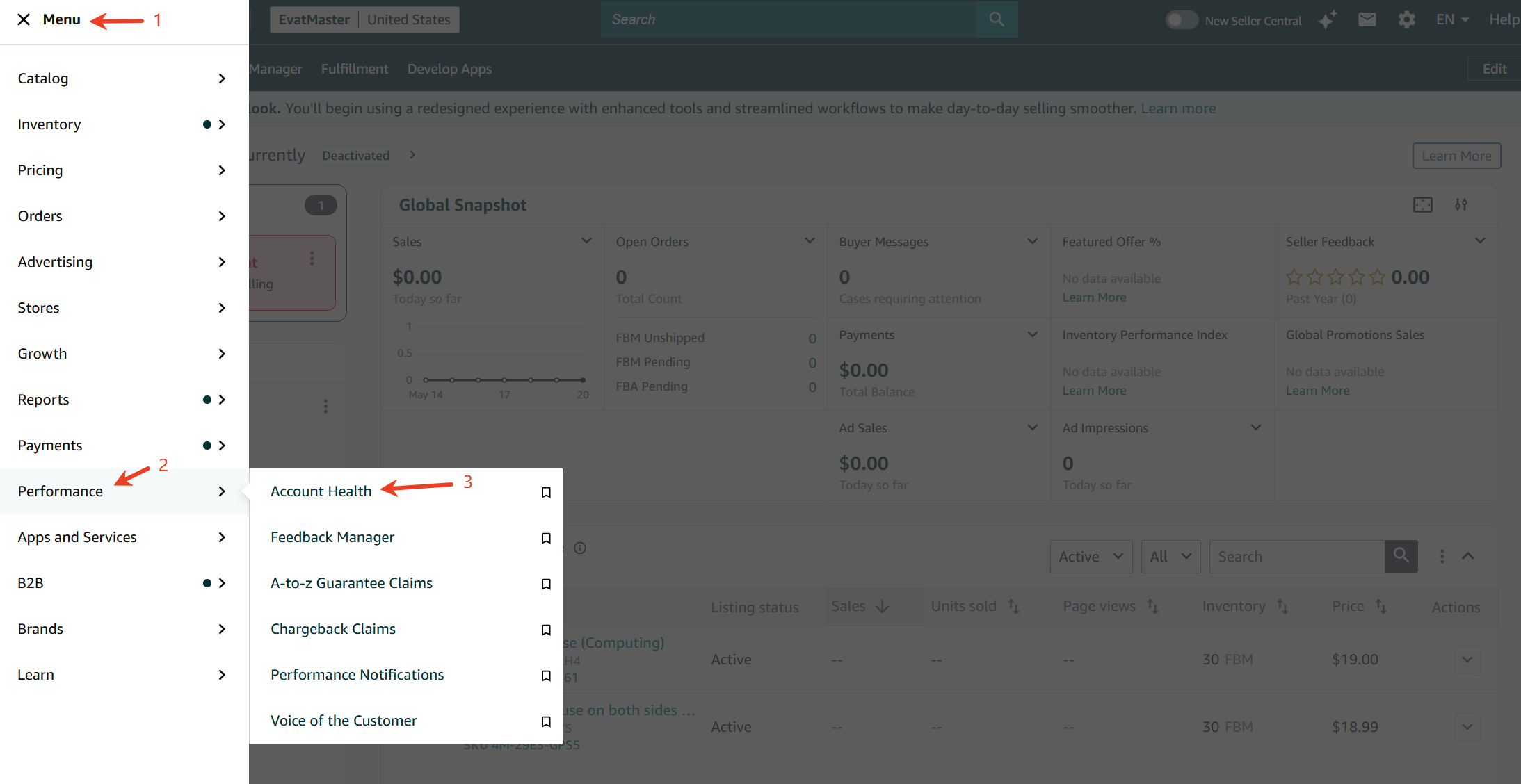Sort by Price column
The width and height of the screenshot is (1521, 784).
click(1381, 606)
